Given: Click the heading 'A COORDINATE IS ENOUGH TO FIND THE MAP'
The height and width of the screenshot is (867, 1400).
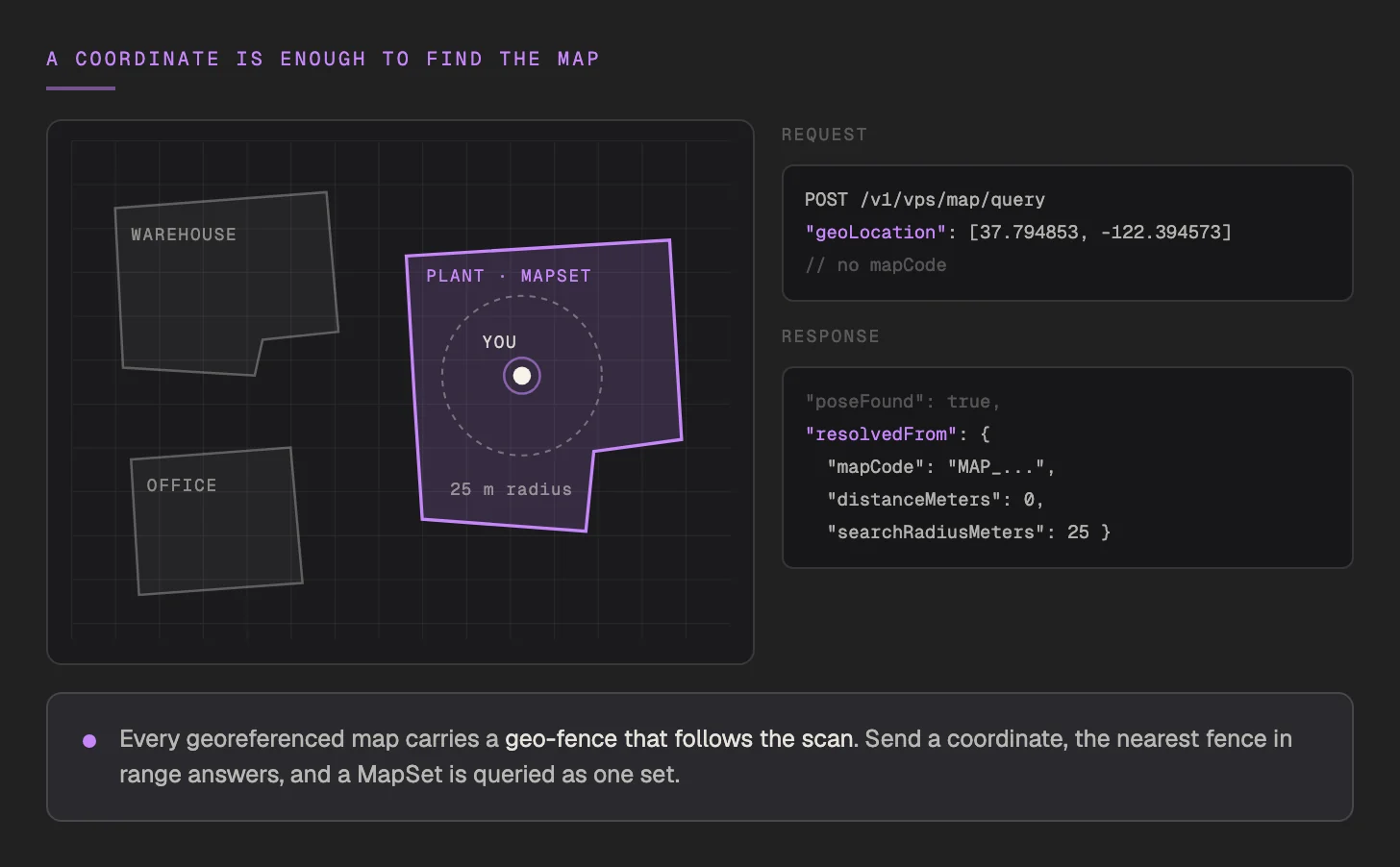Looking at the screenshot, I should point(323,59).
